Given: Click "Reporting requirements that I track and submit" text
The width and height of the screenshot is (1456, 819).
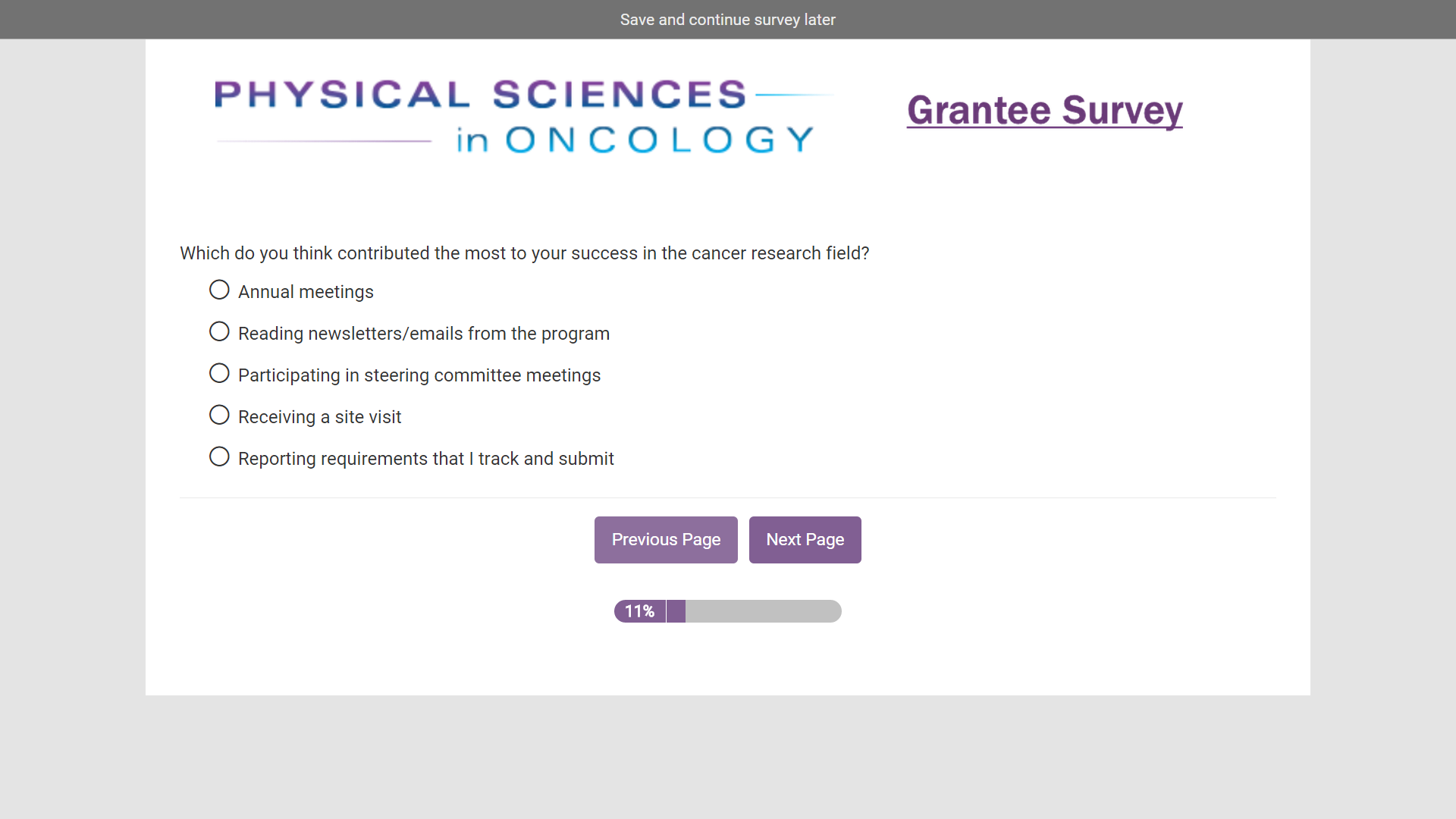Looking at the screenshot, I should click(425, 459).
